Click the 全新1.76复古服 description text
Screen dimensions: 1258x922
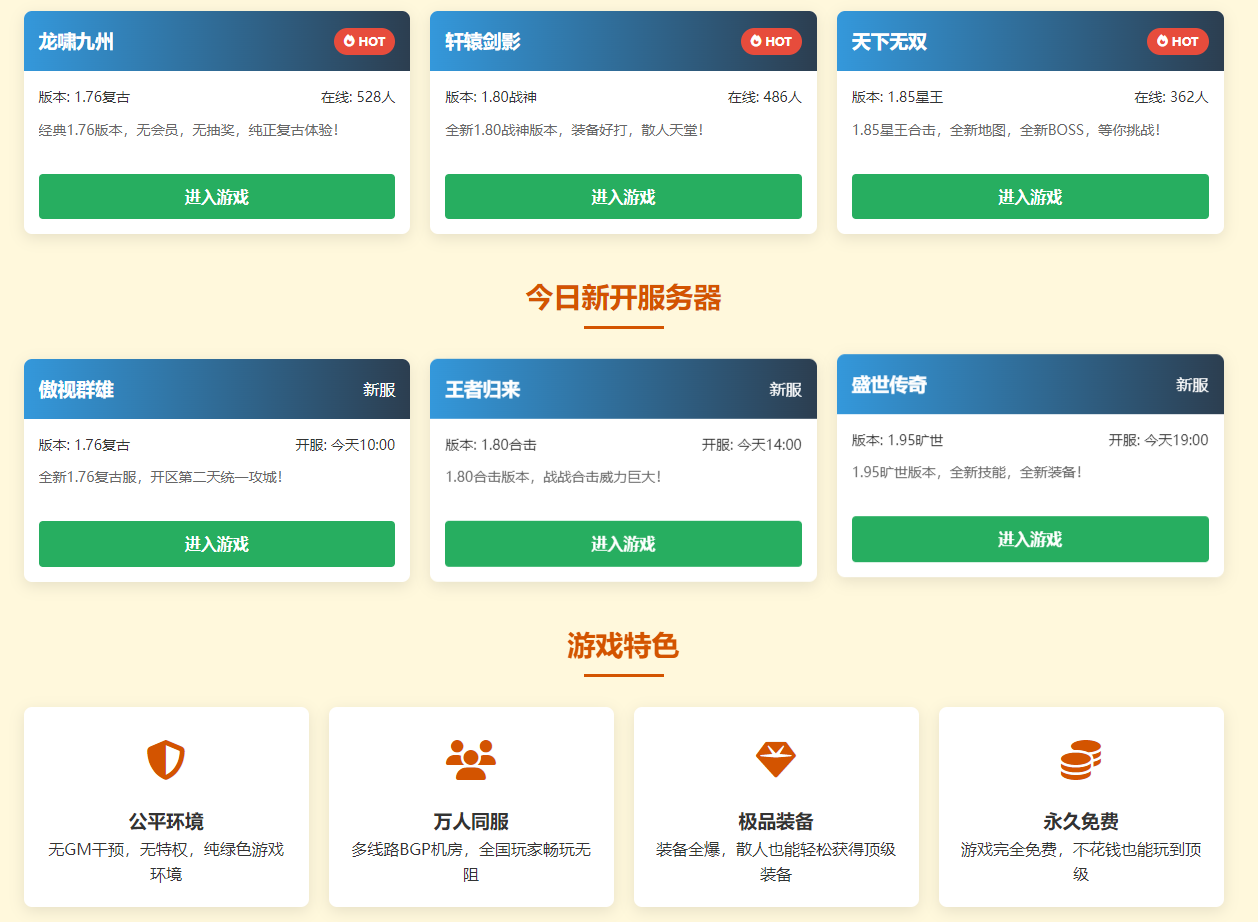coord(161,477)
